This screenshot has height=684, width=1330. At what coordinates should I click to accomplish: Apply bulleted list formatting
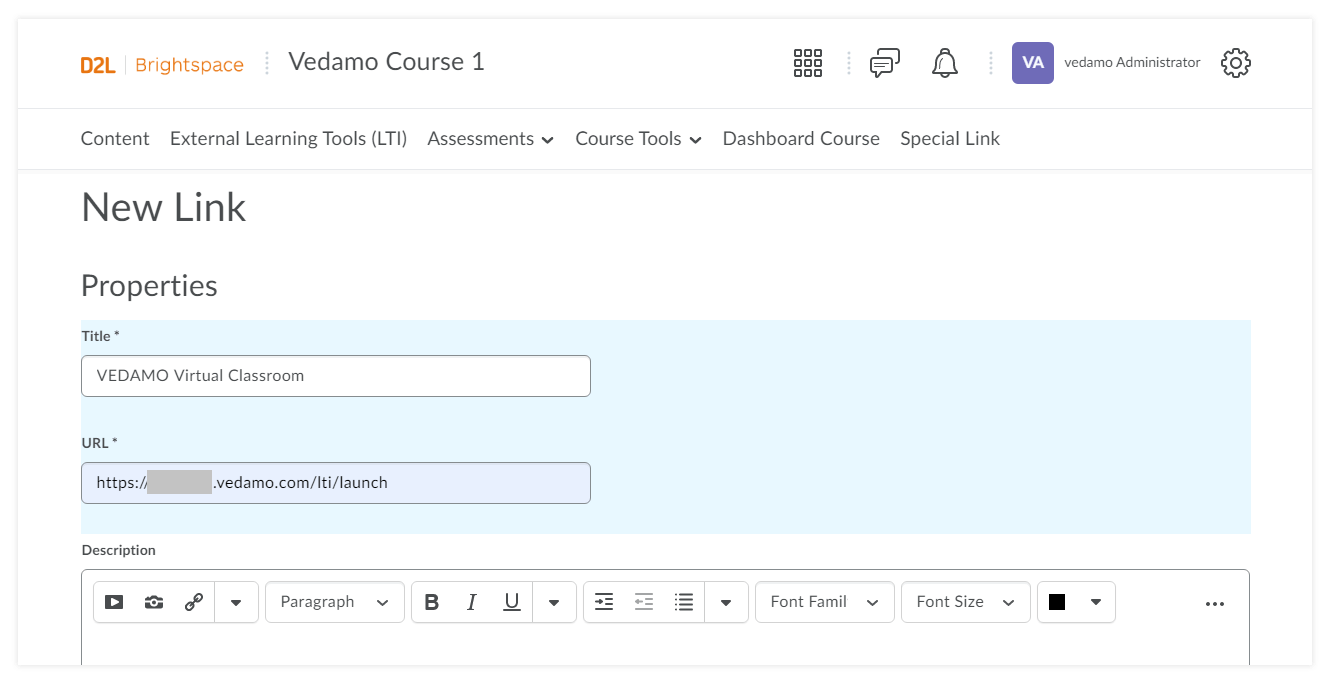pyautogui.click(x=684, y=602)
